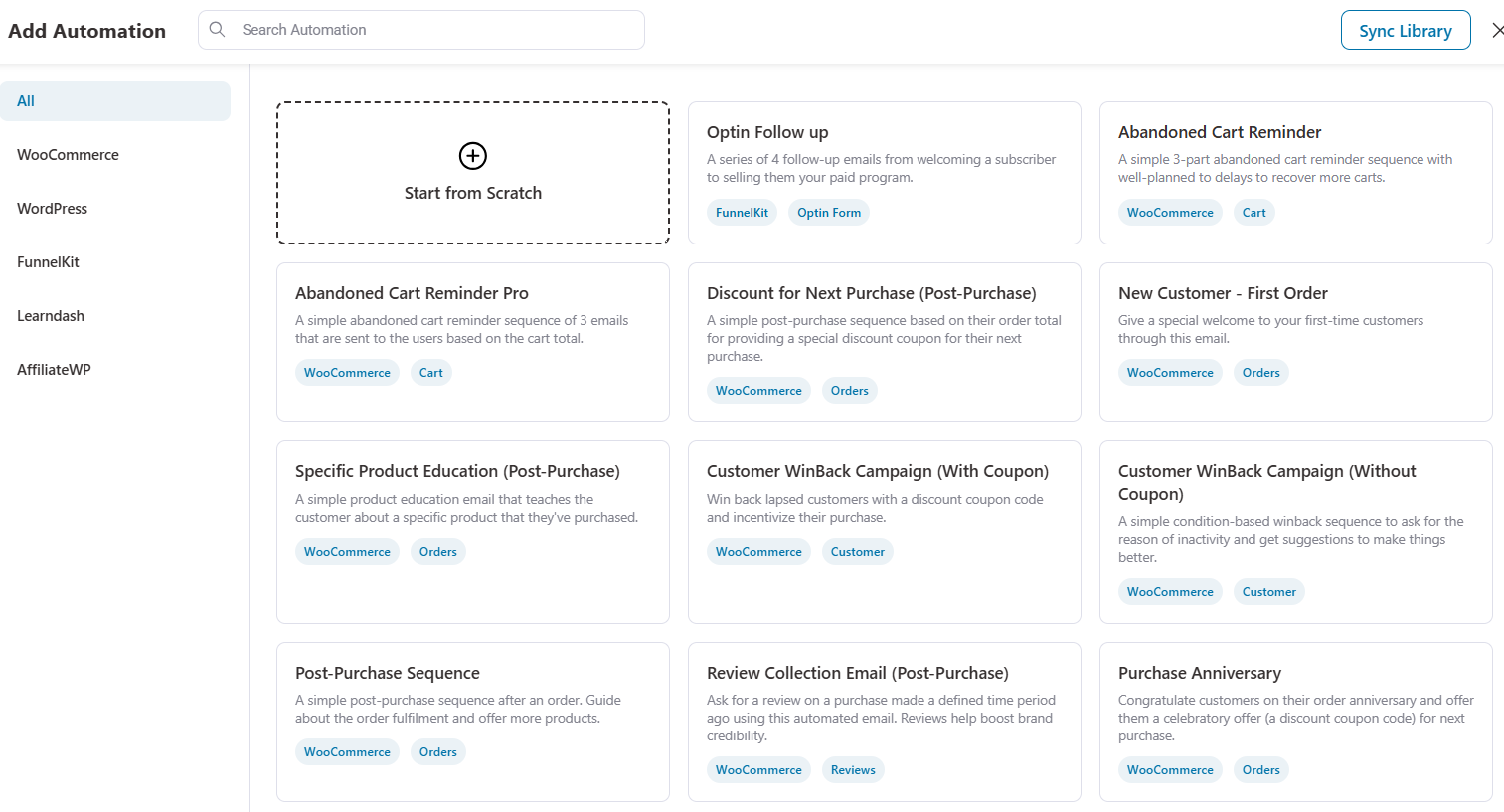The height and width of the screenshot is (812, 1504).
Task: Click Cart tag on Abandoned Cart Reminder Pro
Action: coord(431,373)
